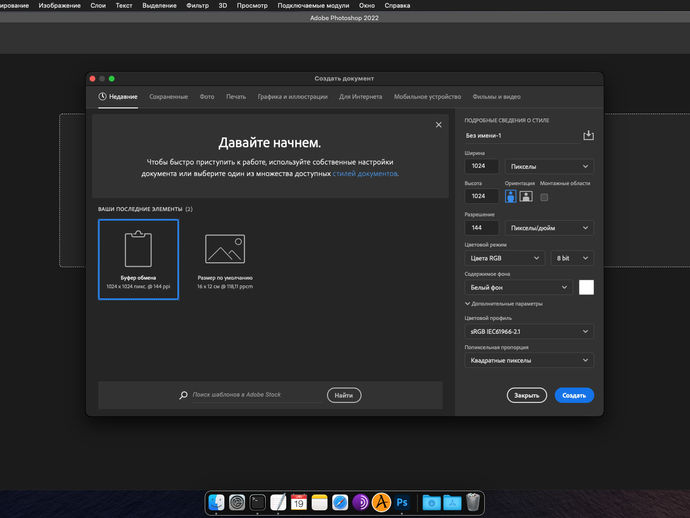Open Terminal from the dock
Viewport: 690px width, 518px height.
coord(257,502)
